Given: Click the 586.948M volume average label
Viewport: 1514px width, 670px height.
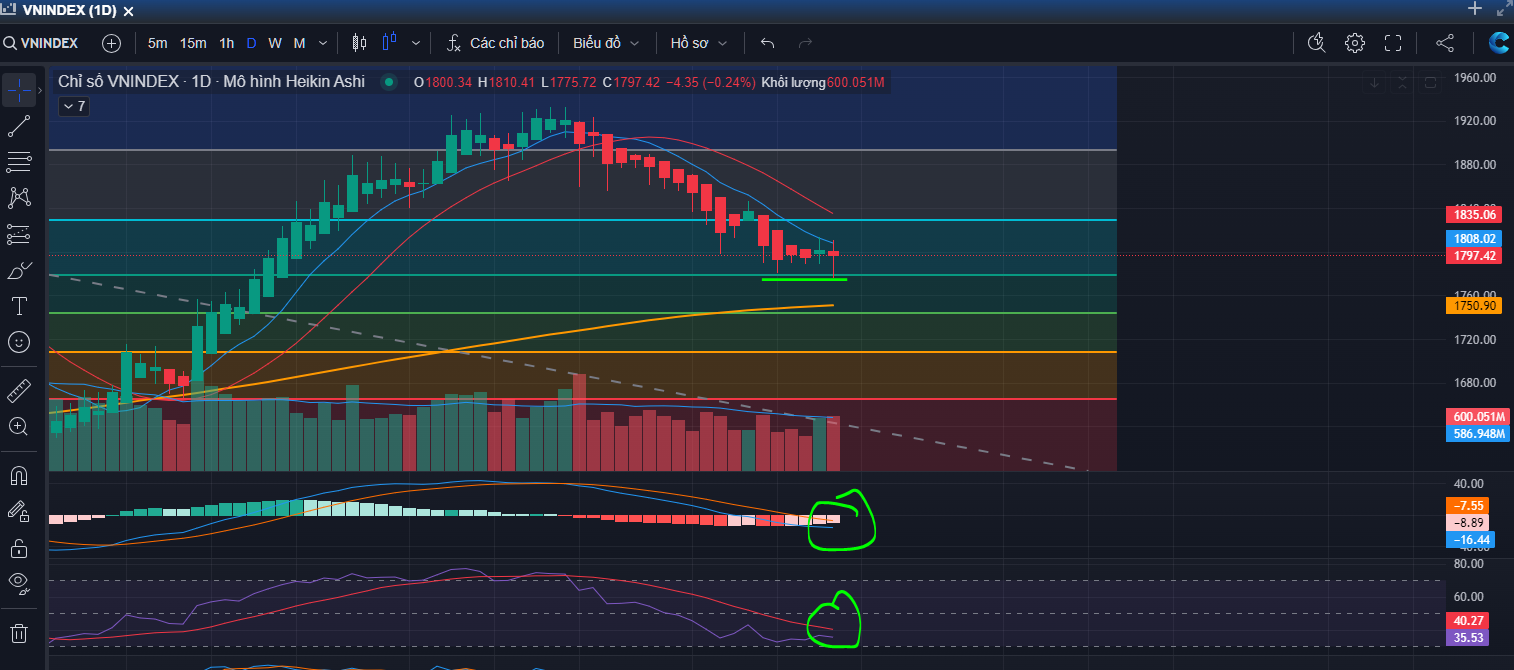Looking at the screenshot, I should 1477,433.
